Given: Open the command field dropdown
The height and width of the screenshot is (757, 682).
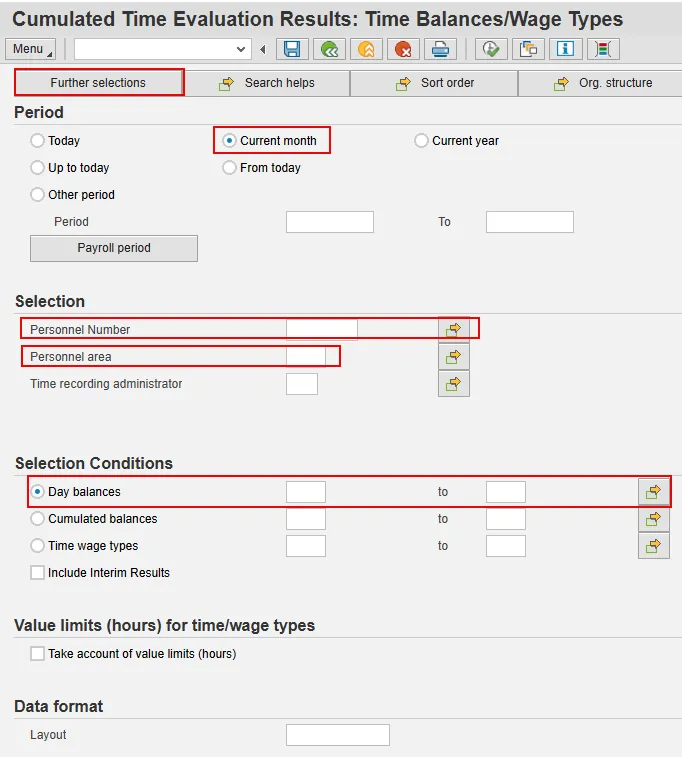Looking at the screenshot, I should pyautogui.click(x=241, y=49).
